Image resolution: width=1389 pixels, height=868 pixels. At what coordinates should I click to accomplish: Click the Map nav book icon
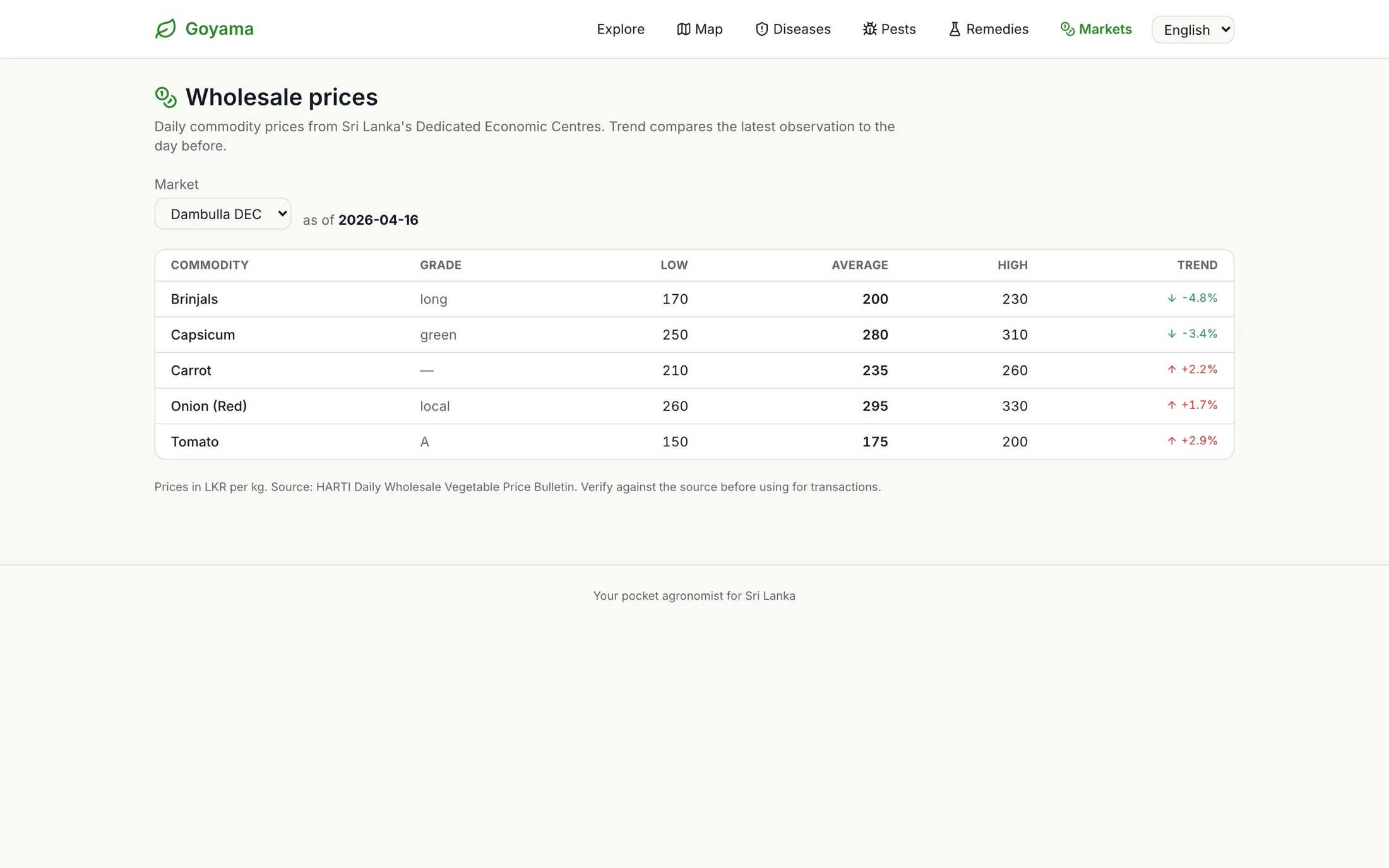click(683, 29)
